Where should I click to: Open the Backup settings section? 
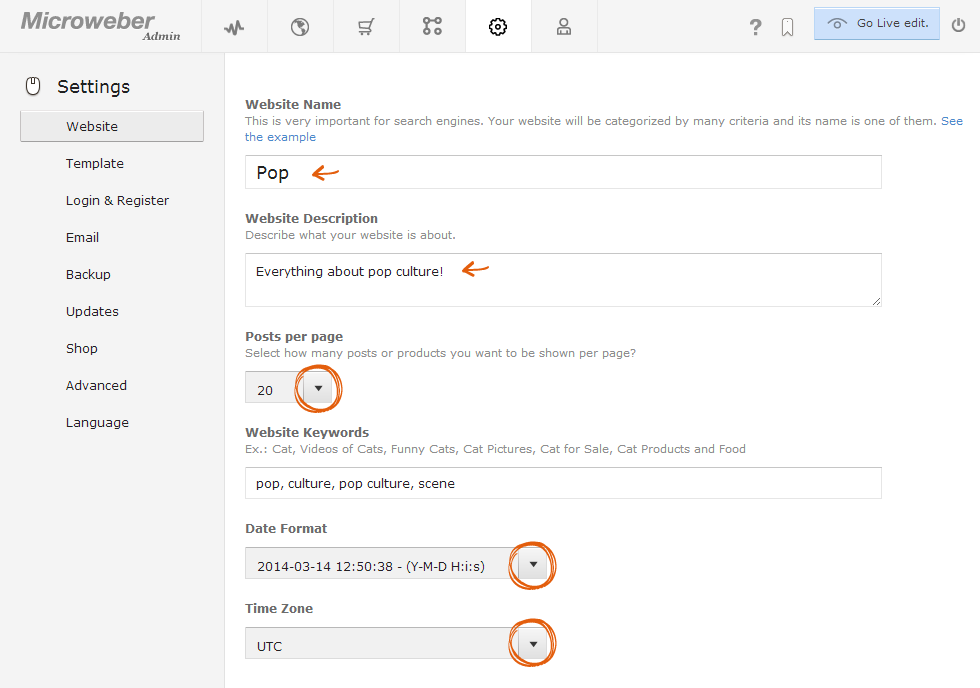pos(88,274)
